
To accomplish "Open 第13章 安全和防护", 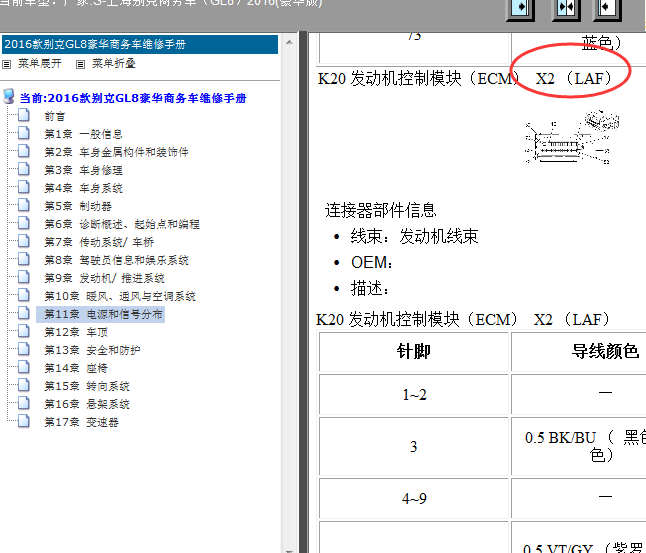I will [x=92, y=350].
